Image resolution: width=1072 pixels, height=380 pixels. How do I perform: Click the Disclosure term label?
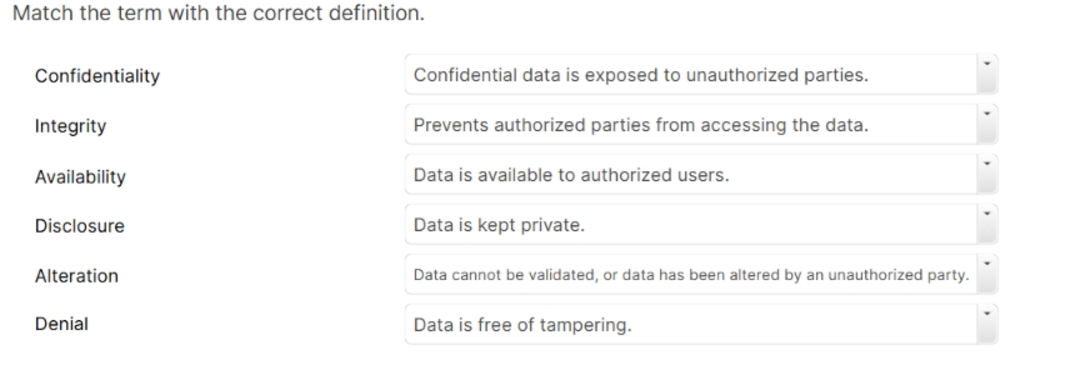[x=79, y=226]
